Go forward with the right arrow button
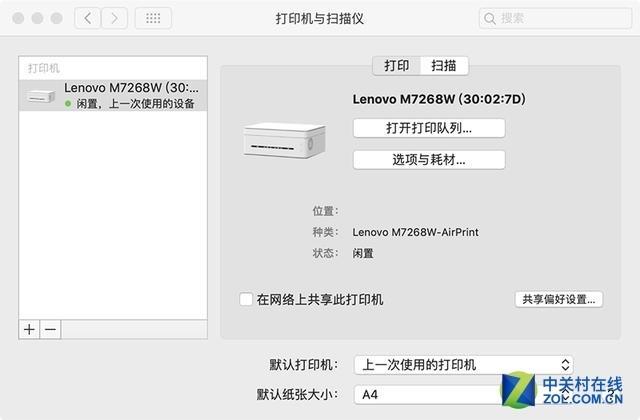The image size is (640, 420). [114, 18]
